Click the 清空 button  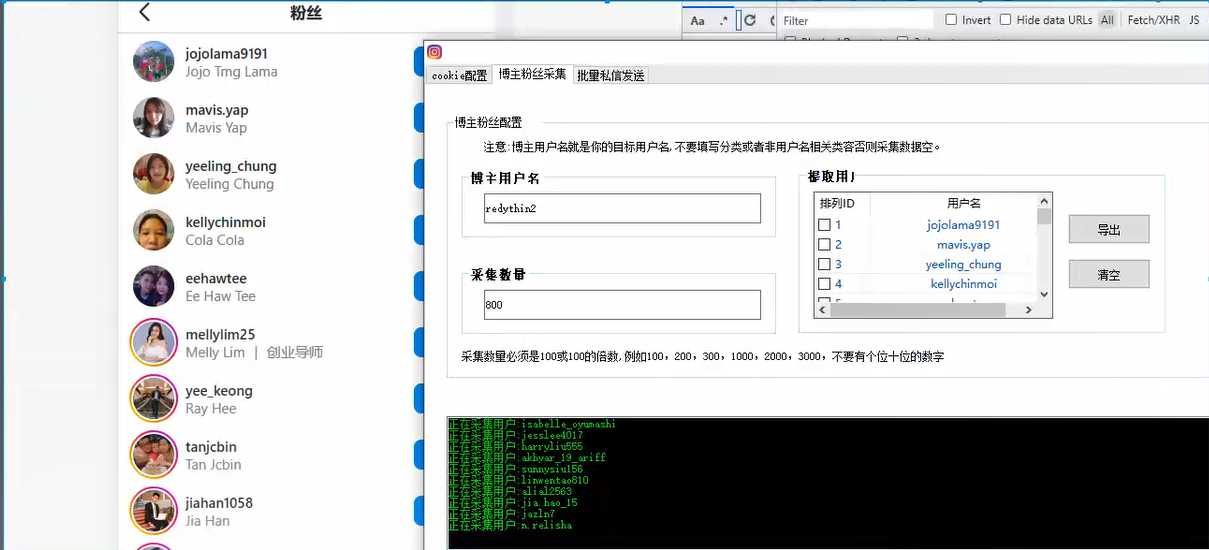click(x=1109, y=274)
